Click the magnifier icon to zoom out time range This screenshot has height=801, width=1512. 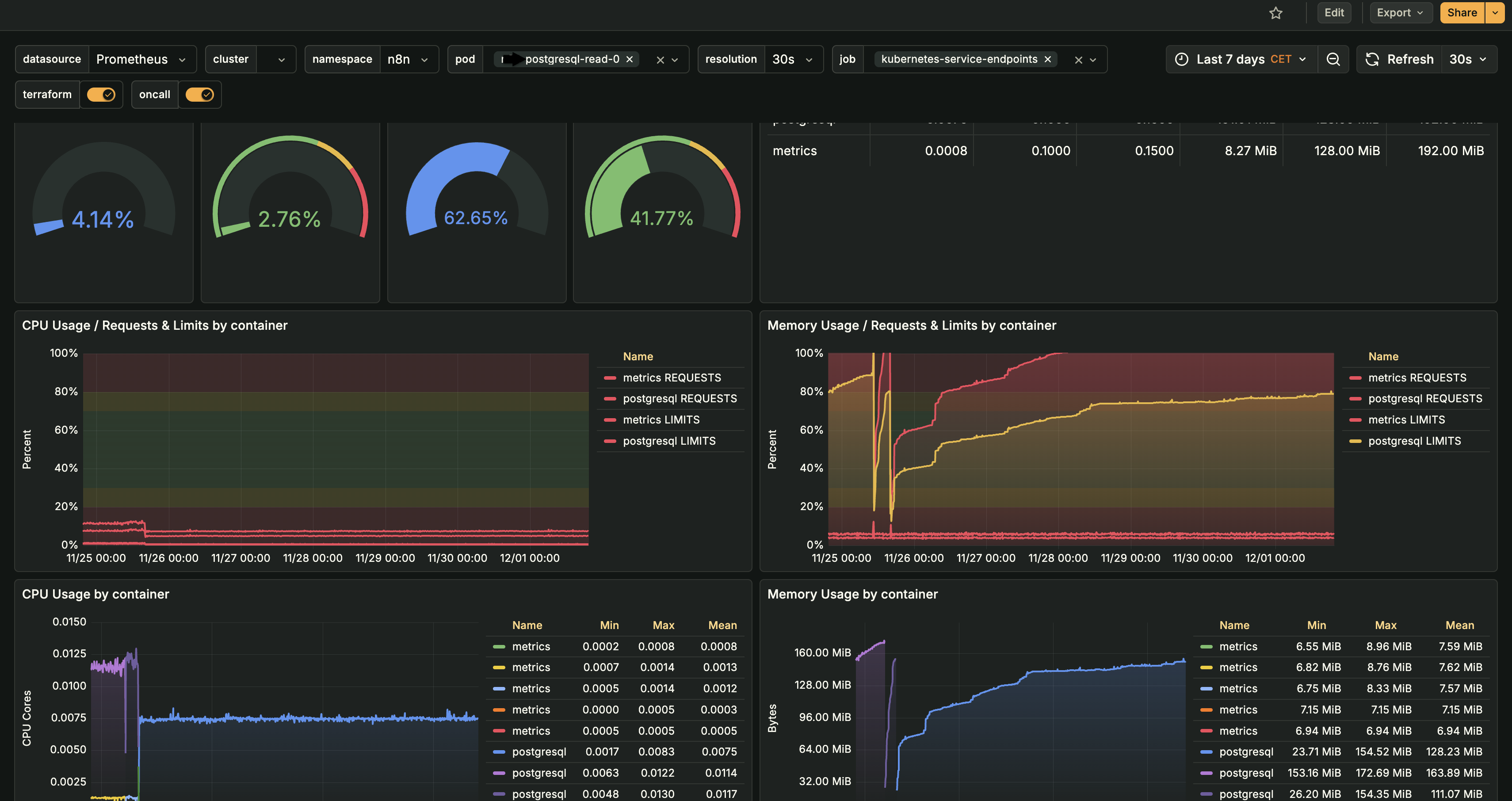coord(1333,59)
